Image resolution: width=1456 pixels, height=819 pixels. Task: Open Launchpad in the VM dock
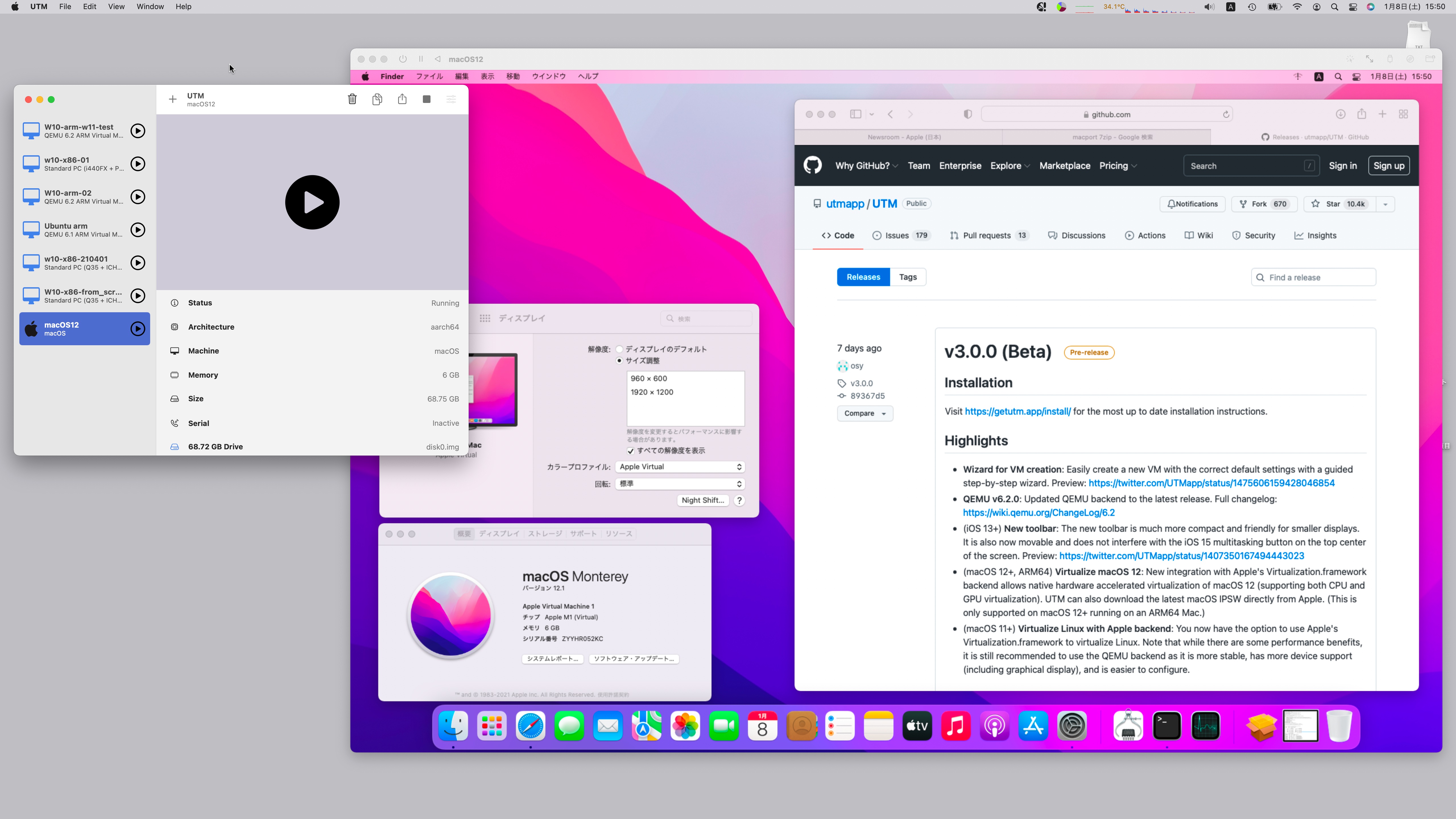pyautogui.click(x=492, y=725)
